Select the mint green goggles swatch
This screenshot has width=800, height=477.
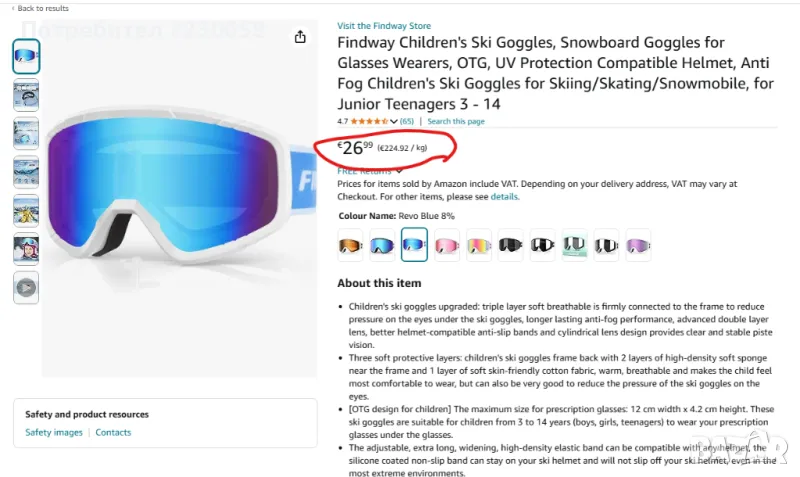[x=574, y=244]
